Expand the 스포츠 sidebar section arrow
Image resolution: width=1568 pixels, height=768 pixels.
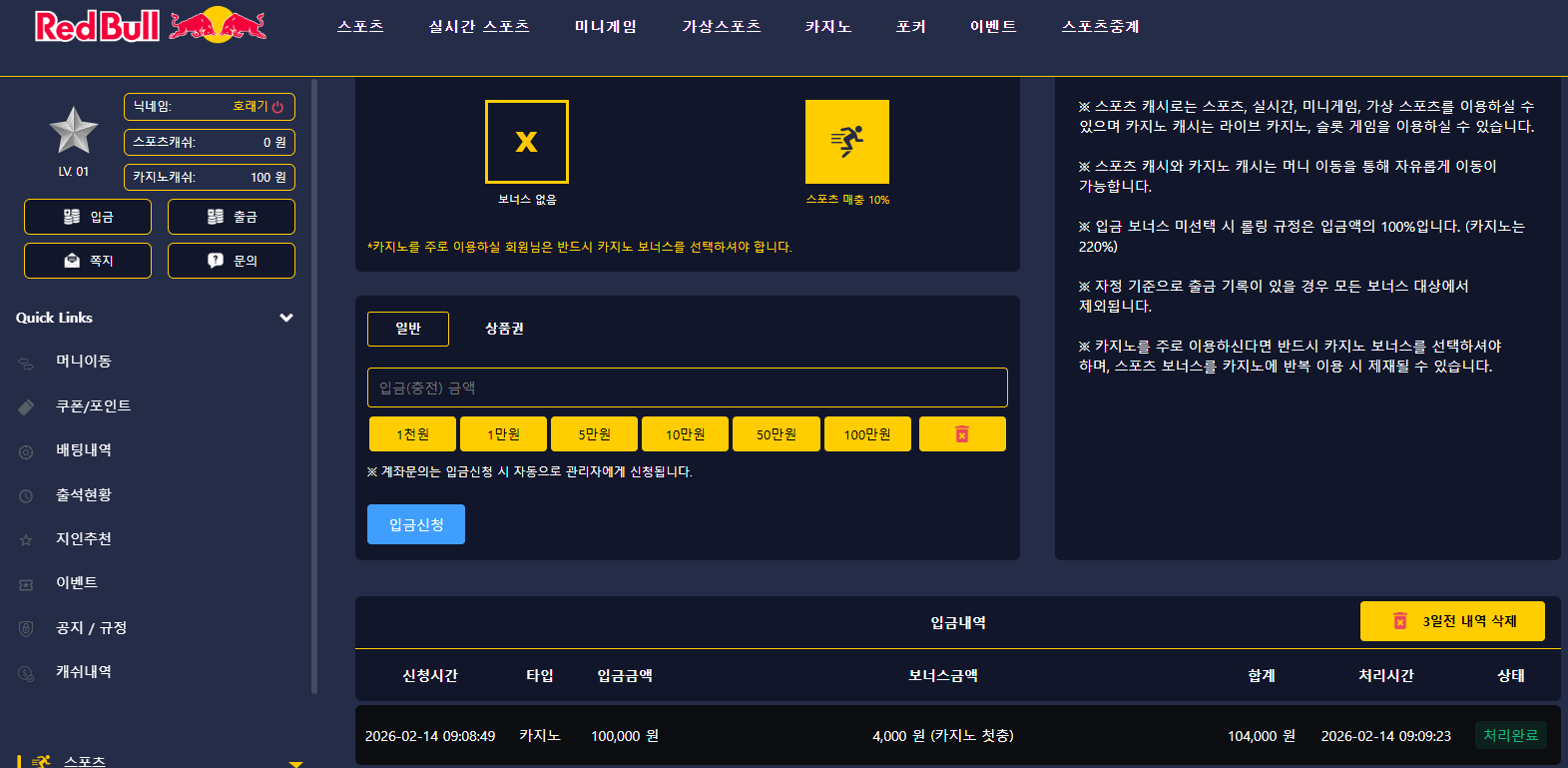pyautogui.click(x=295, y=763)
